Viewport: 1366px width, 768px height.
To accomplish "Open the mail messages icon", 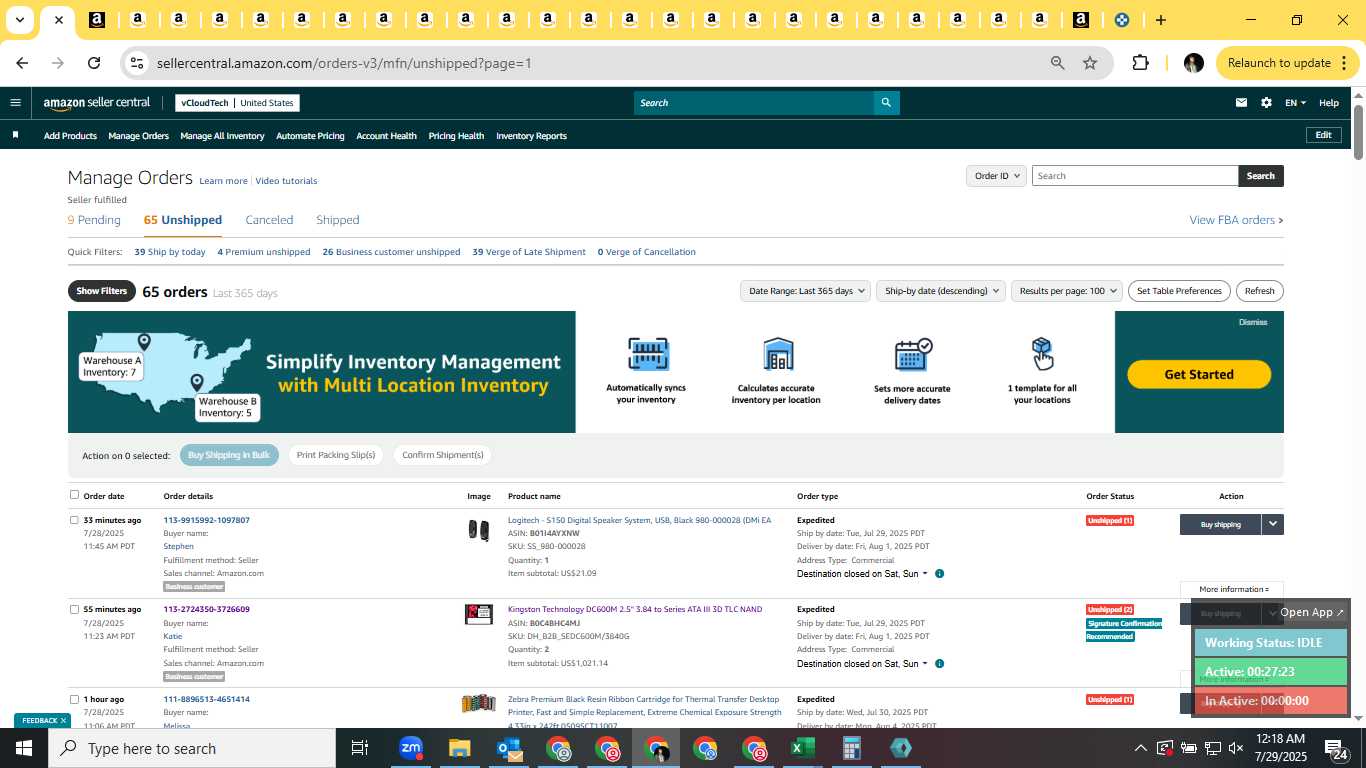I will (1241, 103).
